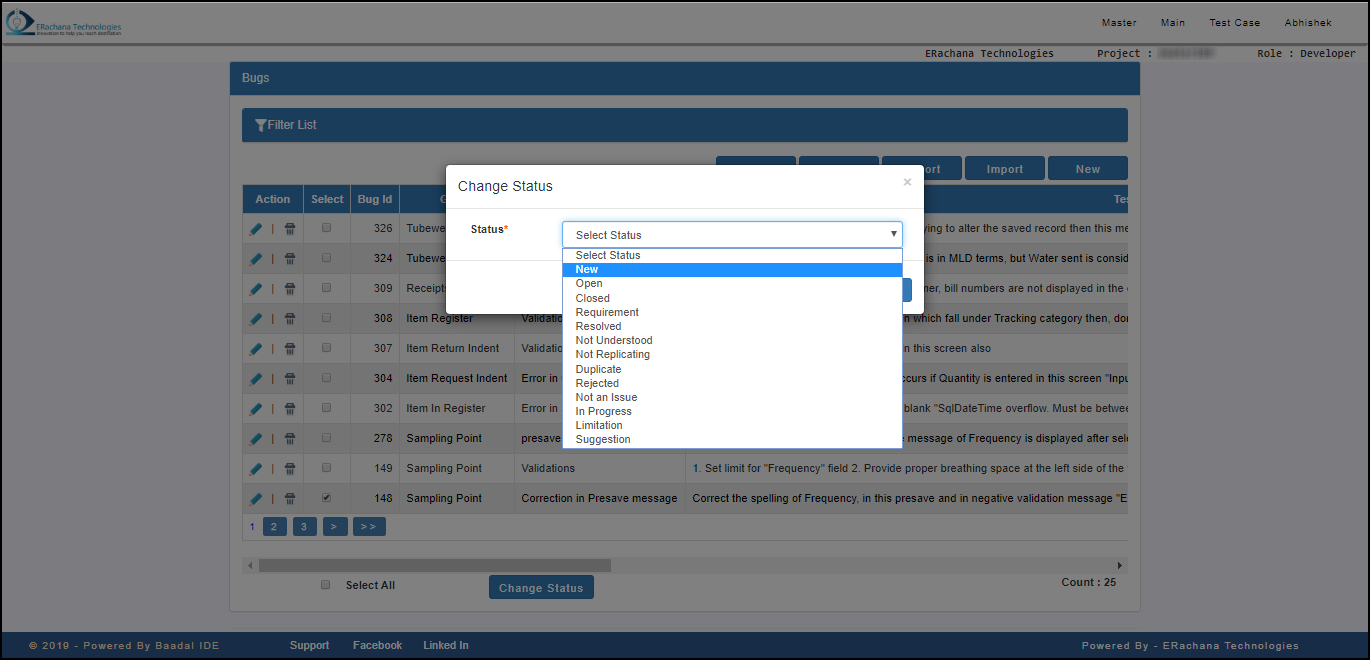The width and height of the screenshot is (1370, 660).
Task: Choose Suggestion in status list
Action: click(732, 439)
